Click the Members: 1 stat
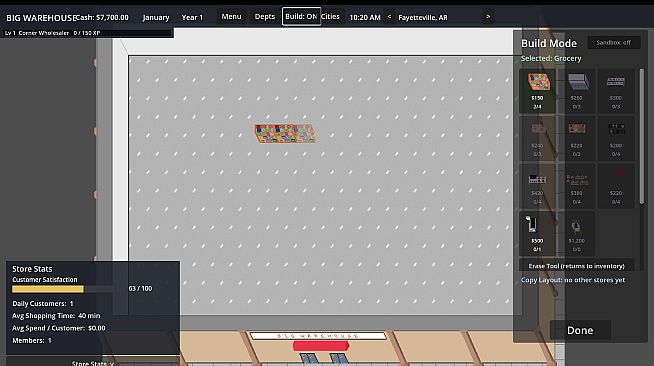Viewport: 654px width, 366px height. coord(32,341)
